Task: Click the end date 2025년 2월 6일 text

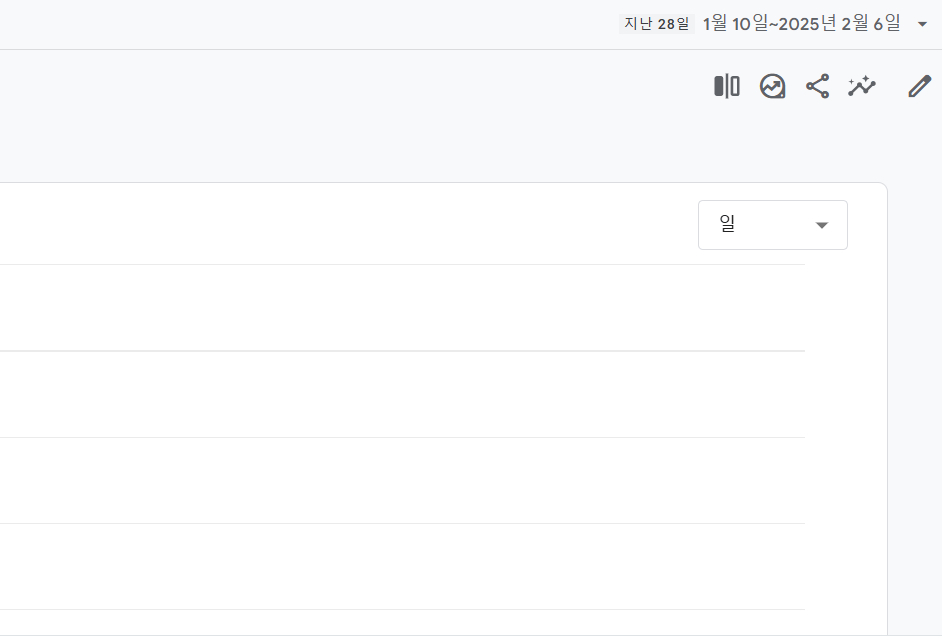Action: (839, 24)
